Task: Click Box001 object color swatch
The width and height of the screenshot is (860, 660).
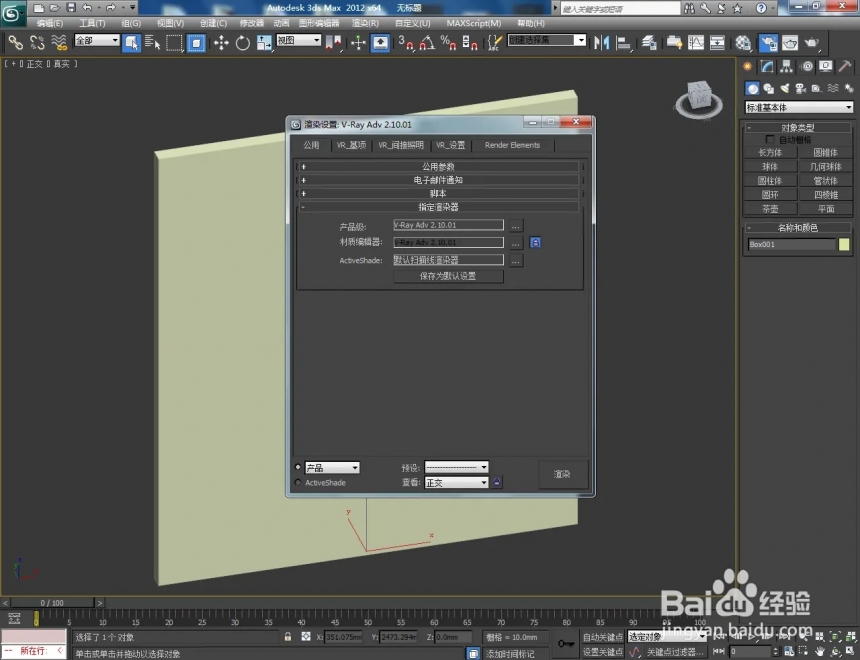Action: 844,244
